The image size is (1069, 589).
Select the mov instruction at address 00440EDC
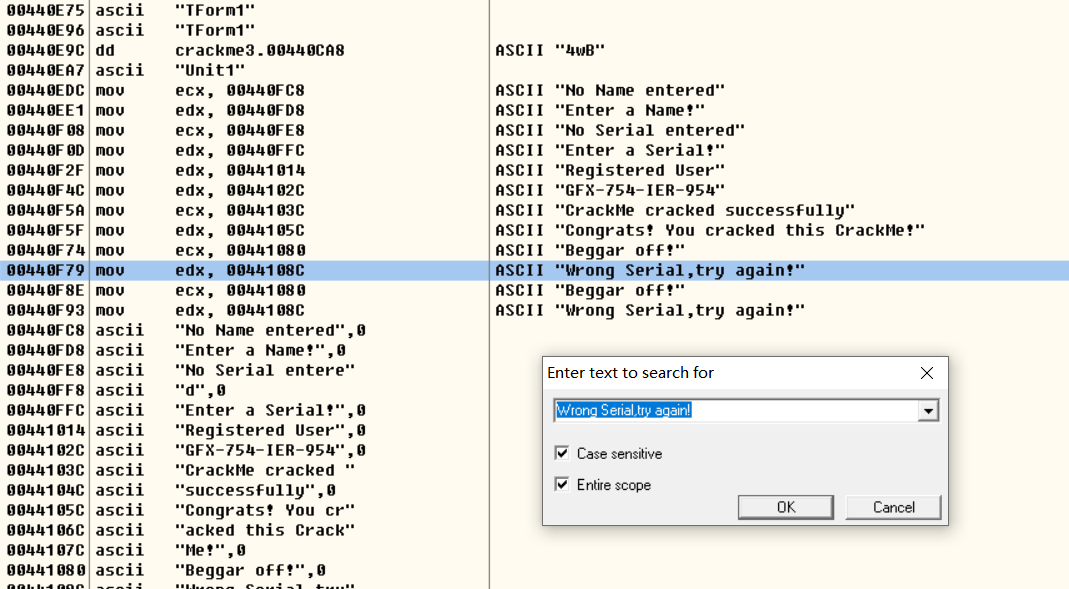240,90
